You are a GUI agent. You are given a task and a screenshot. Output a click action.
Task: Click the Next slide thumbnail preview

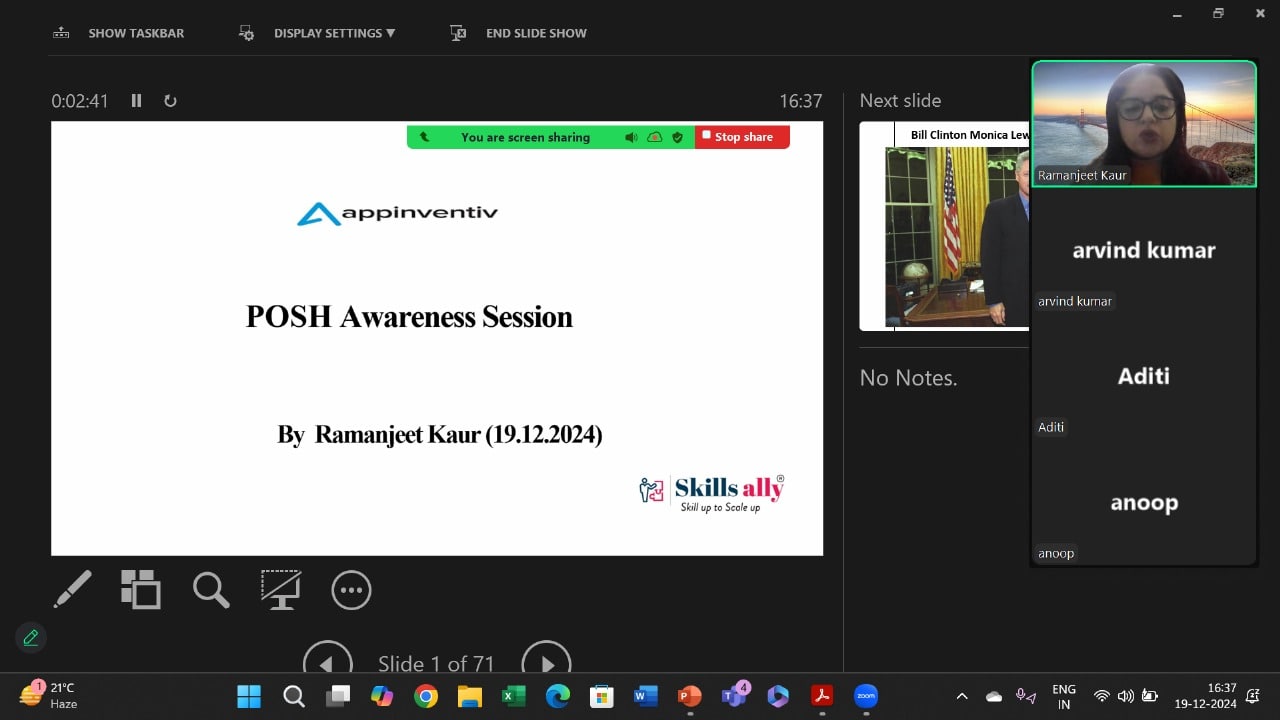pyautogui.click(x=944, y=227)
